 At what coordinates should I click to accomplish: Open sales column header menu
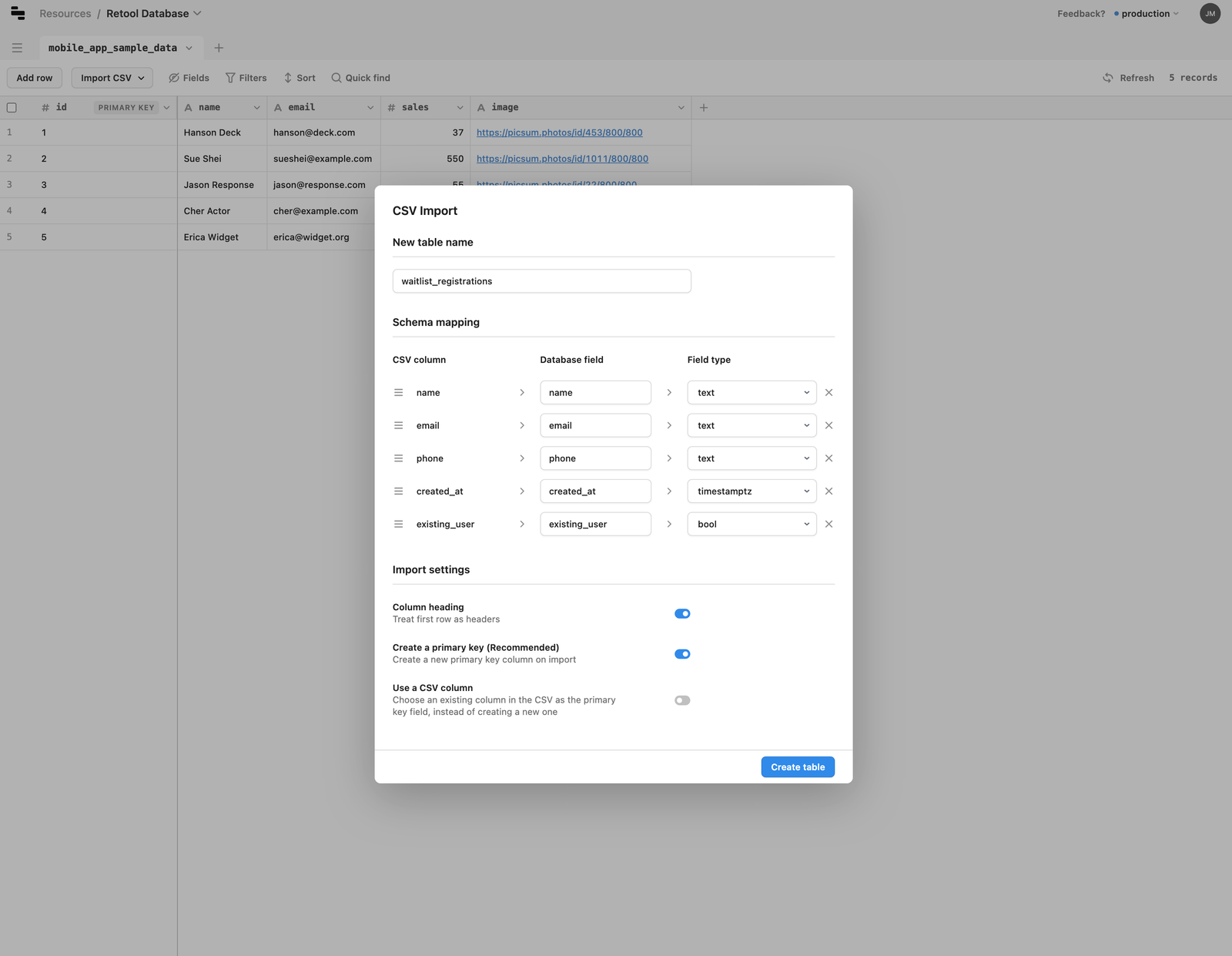pos(460,108)
